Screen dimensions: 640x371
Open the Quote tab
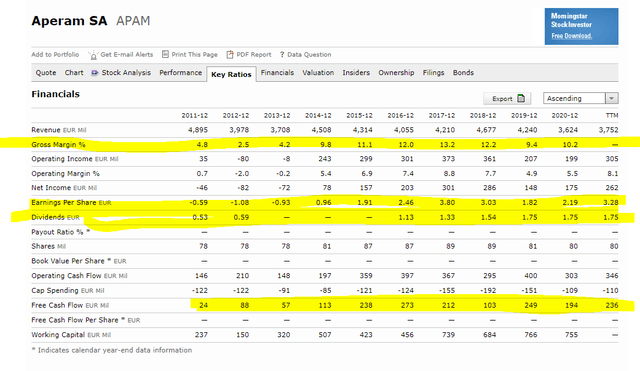tap(46, 73)
